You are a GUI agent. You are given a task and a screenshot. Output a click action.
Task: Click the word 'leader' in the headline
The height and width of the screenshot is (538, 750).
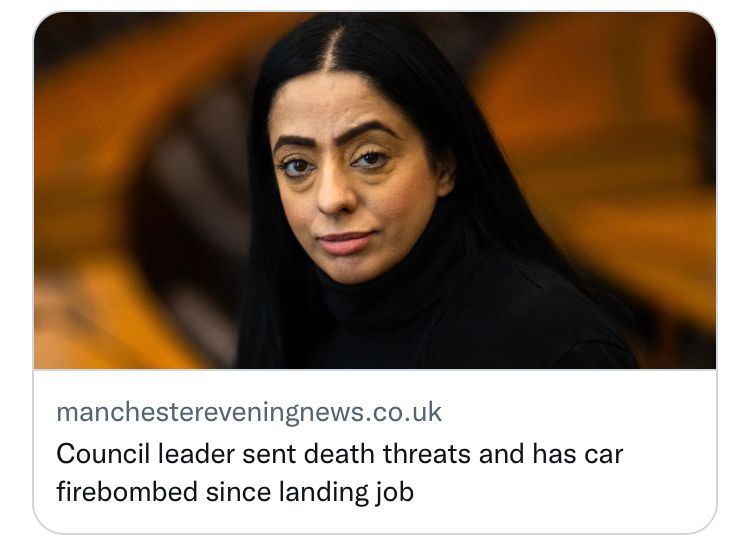tap(196, 453)
